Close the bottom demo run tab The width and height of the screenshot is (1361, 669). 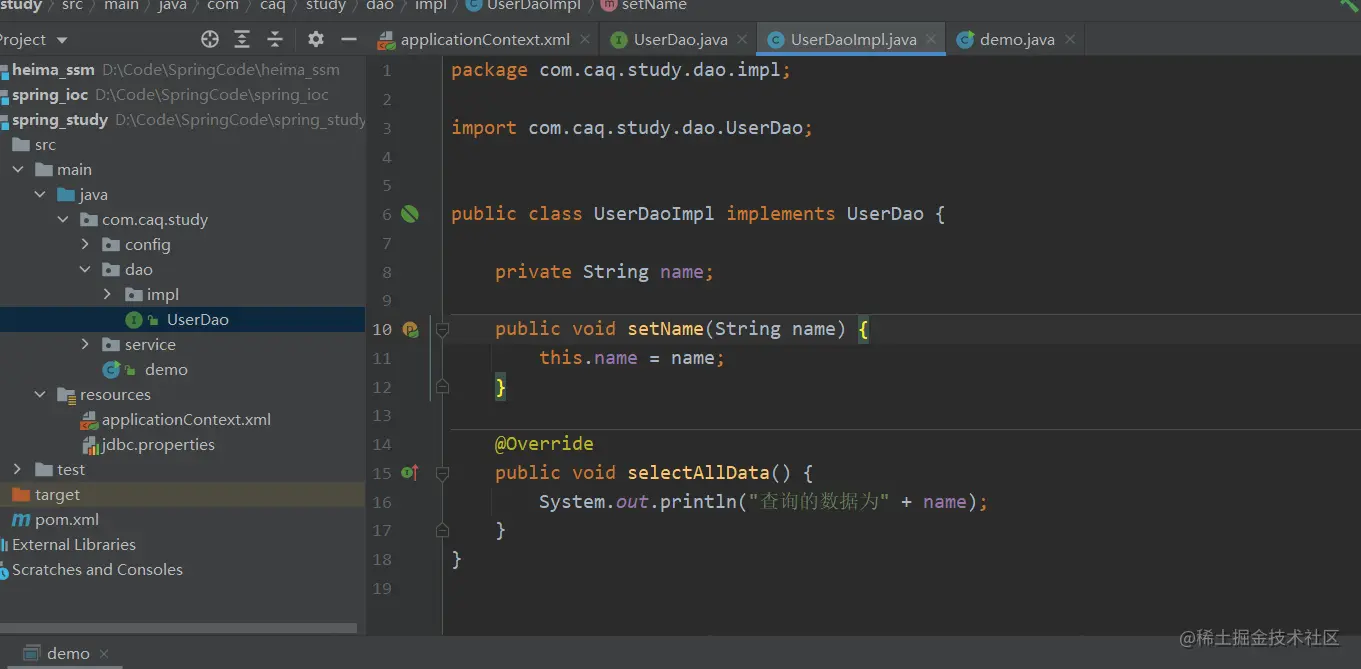(104, 654)
